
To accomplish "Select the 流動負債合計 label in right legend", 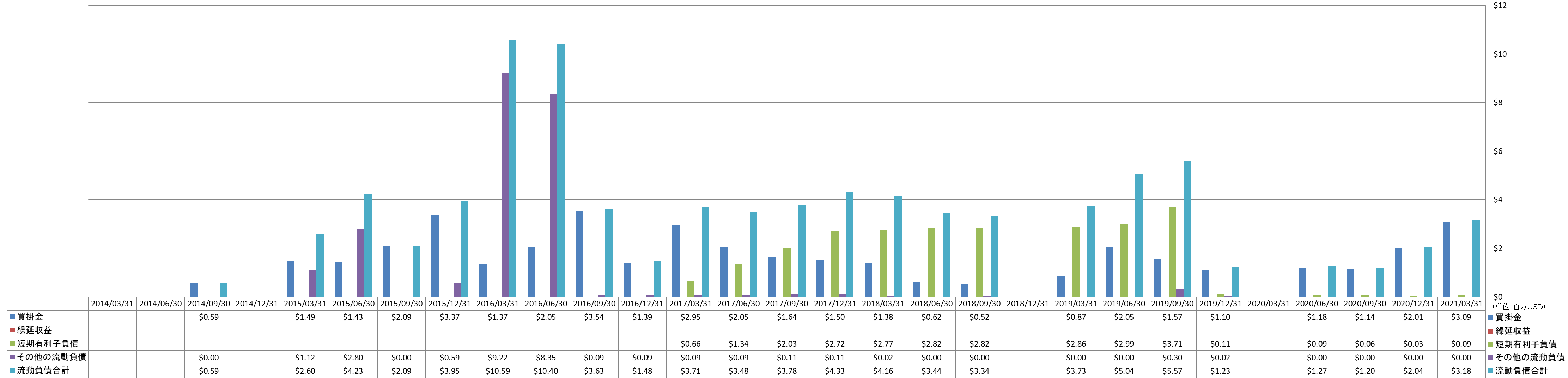I will coord(1521,371).
